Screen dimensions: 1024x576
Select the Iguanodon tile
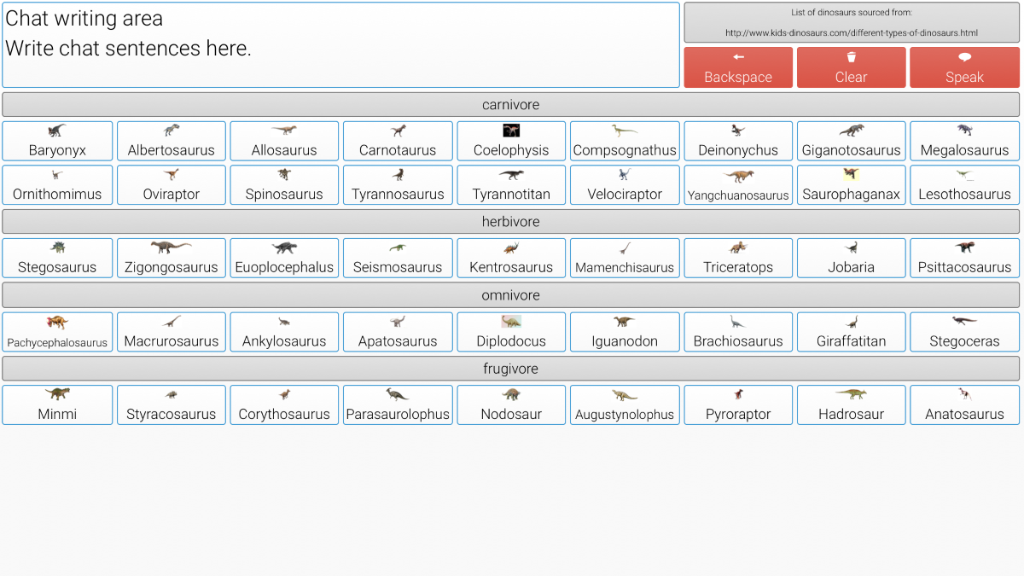[625, 332]
